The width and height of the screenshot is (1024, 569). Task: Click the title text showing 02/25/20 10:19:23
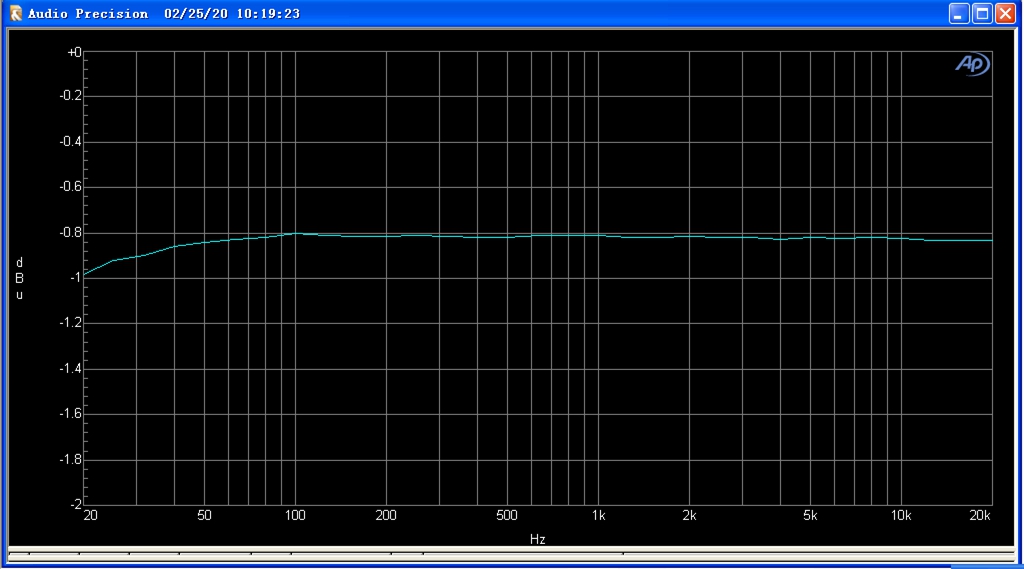tap(232, 14)
